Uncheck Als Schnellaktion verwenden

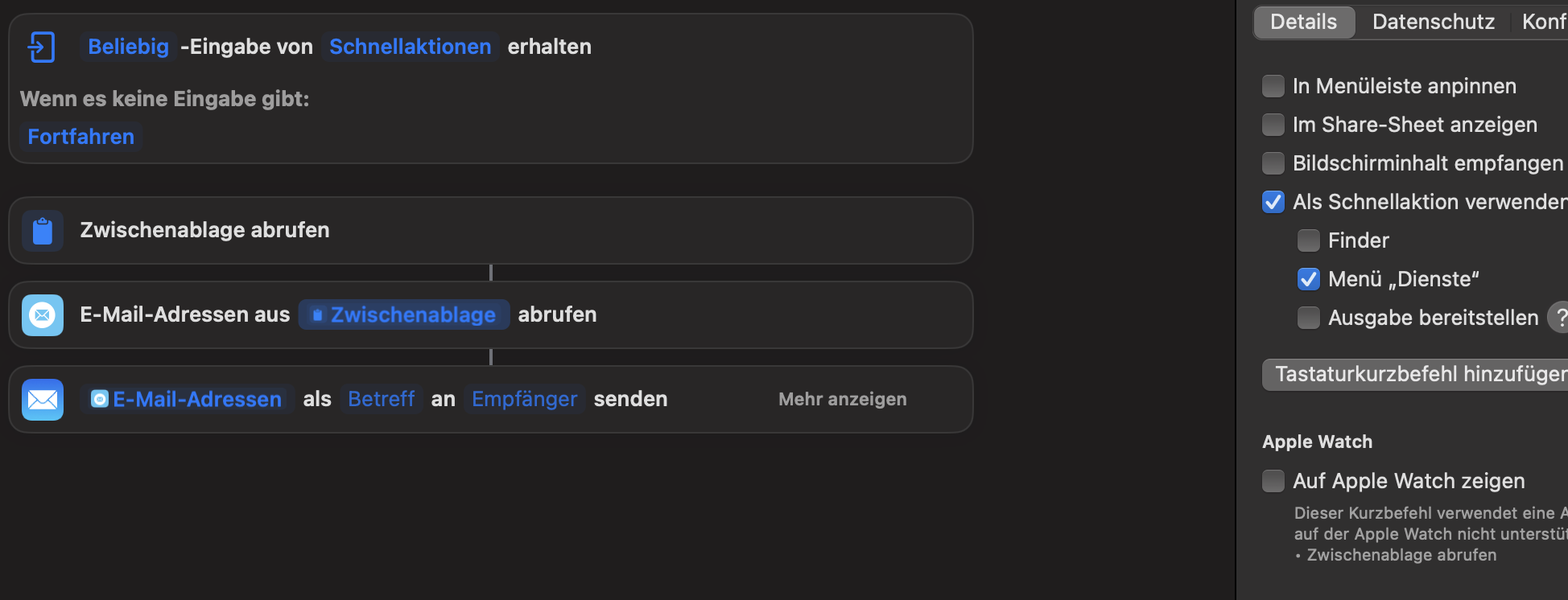click(1273, 202)
